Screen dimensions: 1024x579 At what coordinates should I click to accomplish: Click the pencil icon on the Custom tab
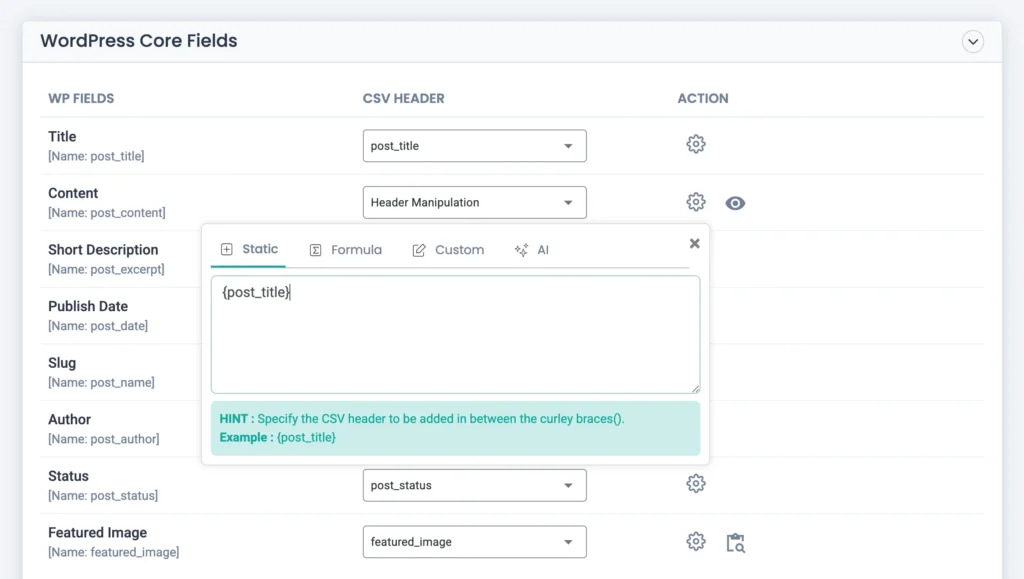pyautogui.click(x=419, y=250)
